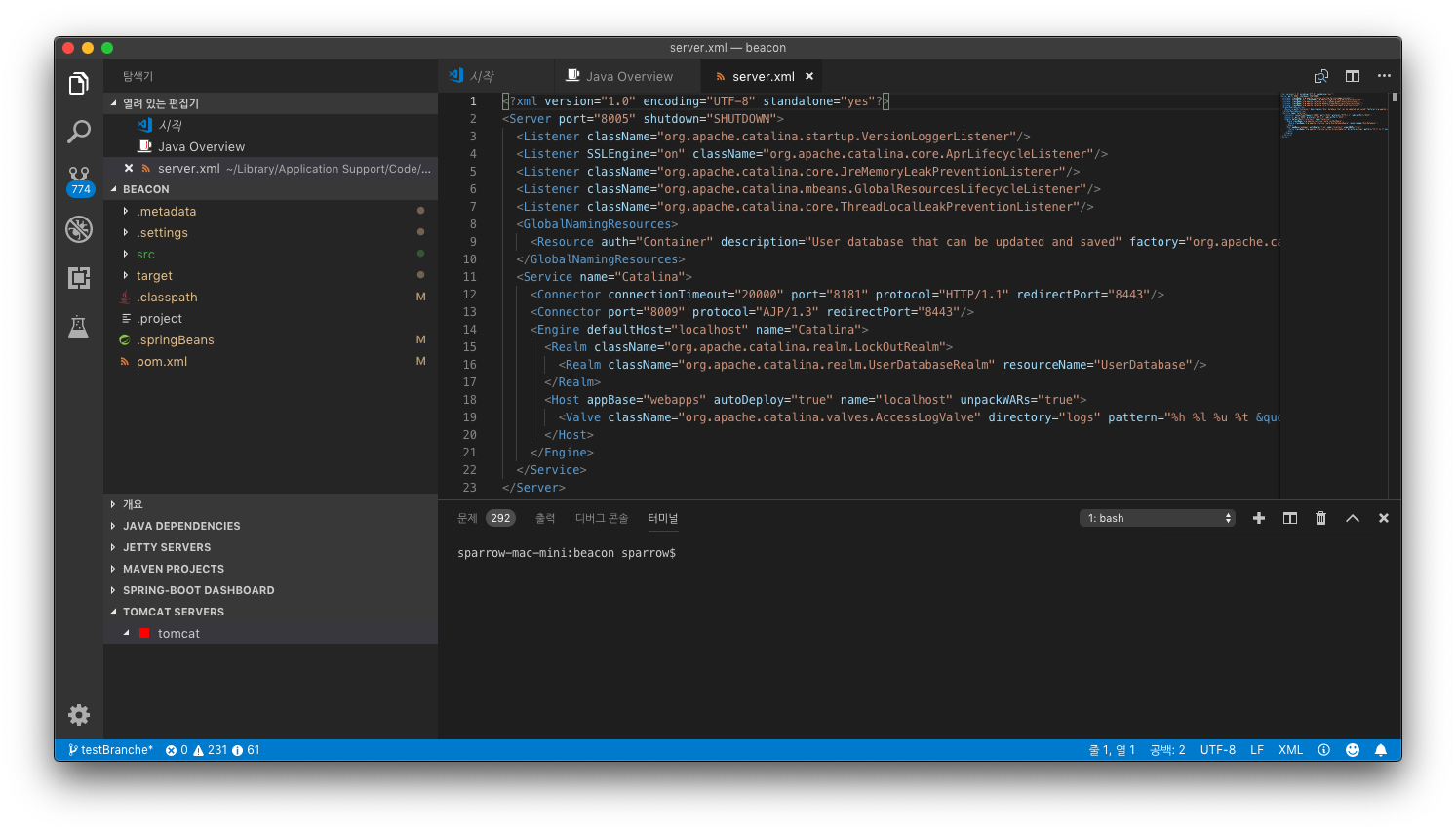This screenshot has height=833, width=1456.
Task: Expand the SPRING-BOOT DASHBOARD section
Action: pyautogui.click(x=271, y=590)
